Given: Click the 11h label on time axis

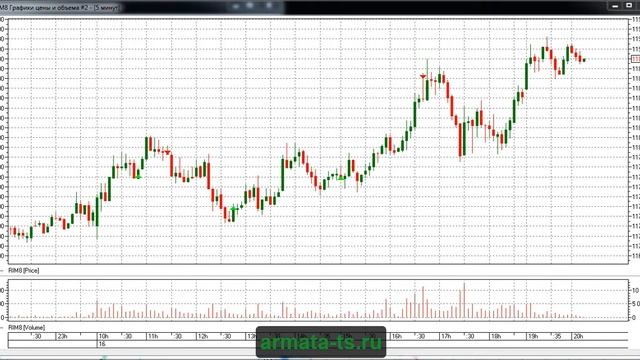Looking at the screenshot, I should coord(153,336).
